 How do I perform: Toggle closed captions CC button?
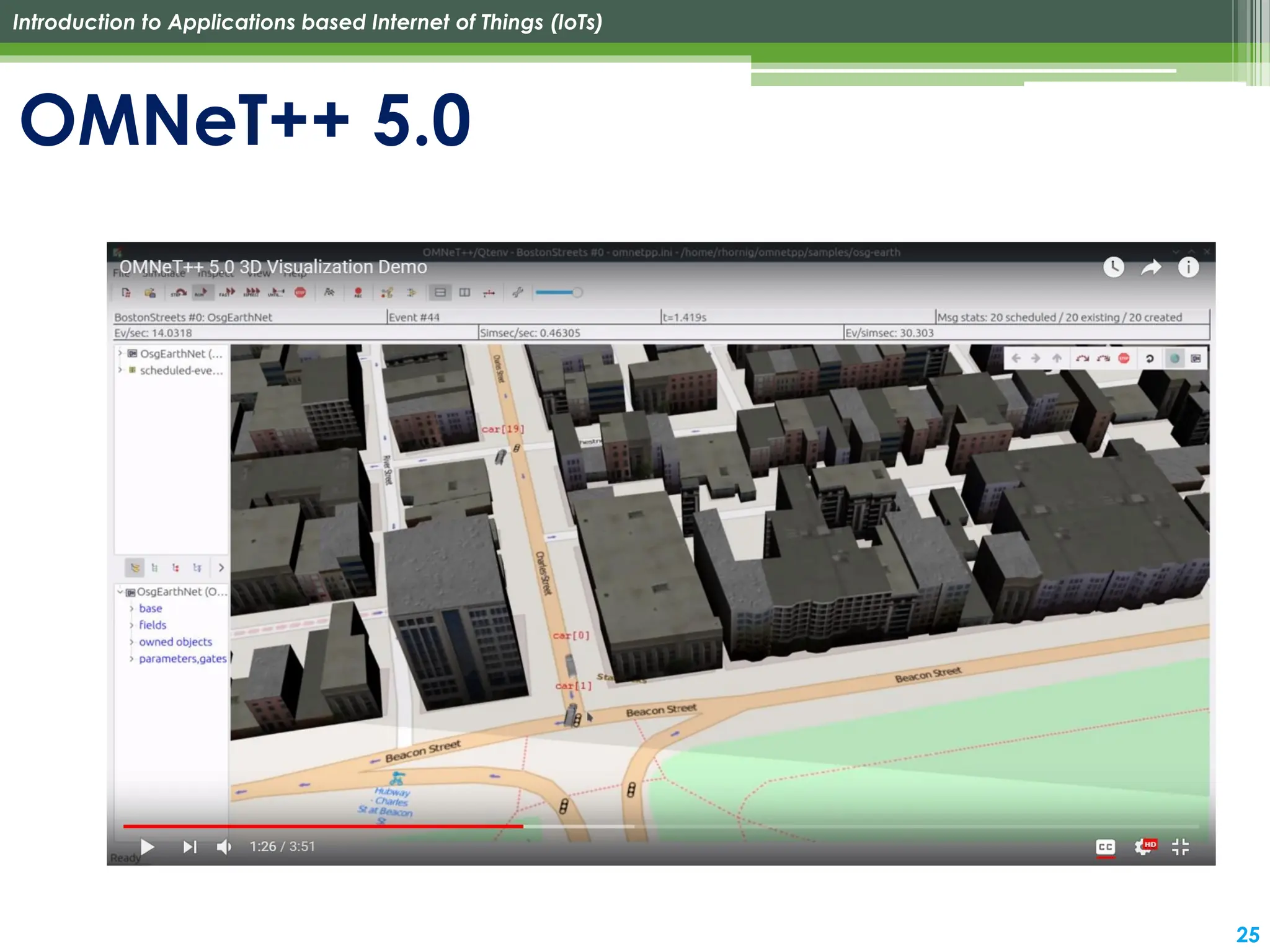[x=1106, y=847]
